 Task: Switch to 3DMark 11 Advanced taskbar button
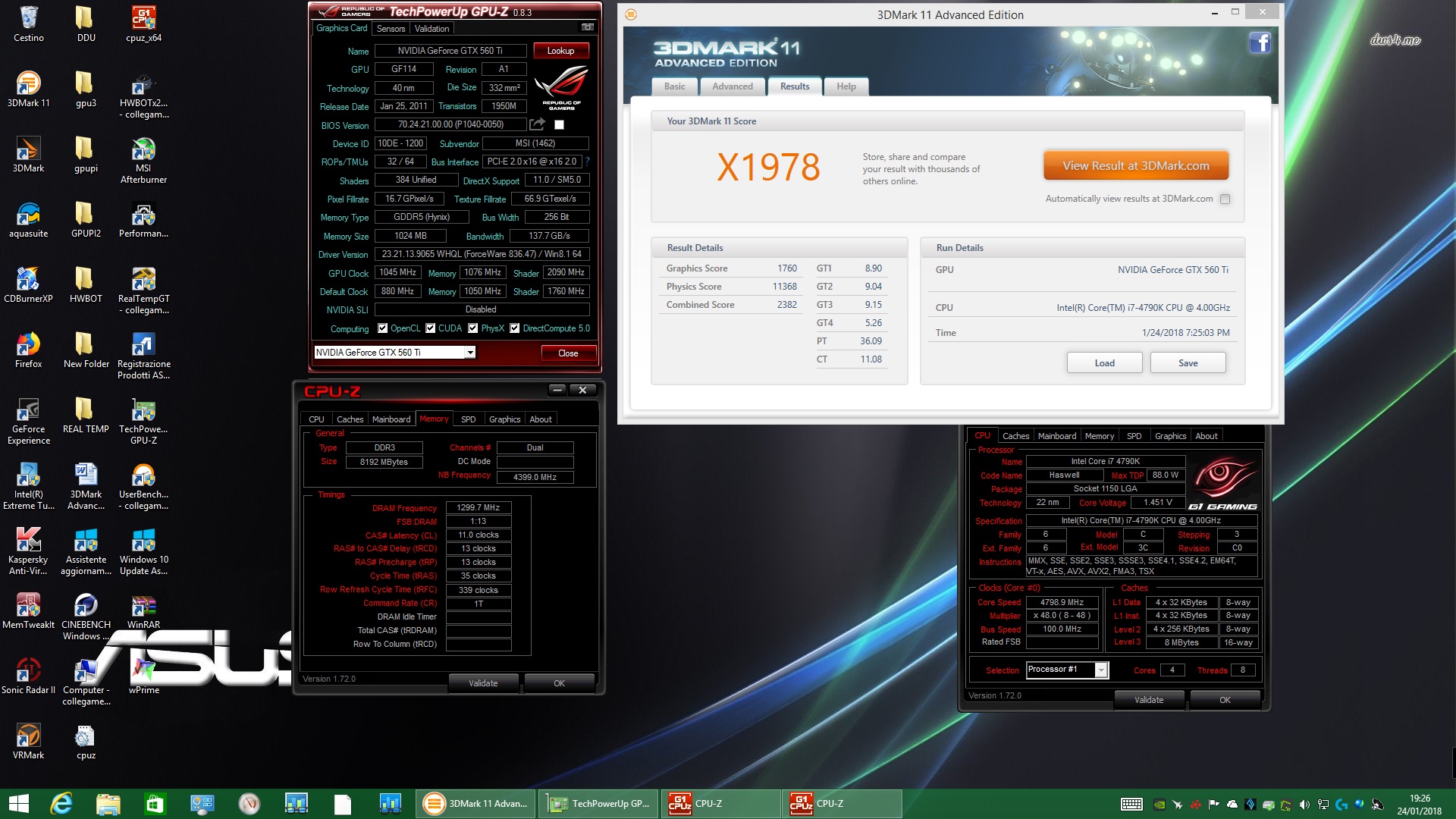(x=475, y=803)
